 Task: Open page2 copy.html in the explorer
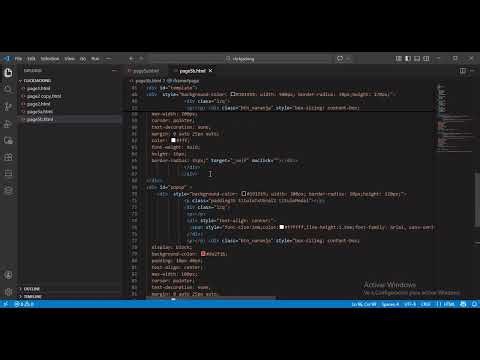(44, 96)
